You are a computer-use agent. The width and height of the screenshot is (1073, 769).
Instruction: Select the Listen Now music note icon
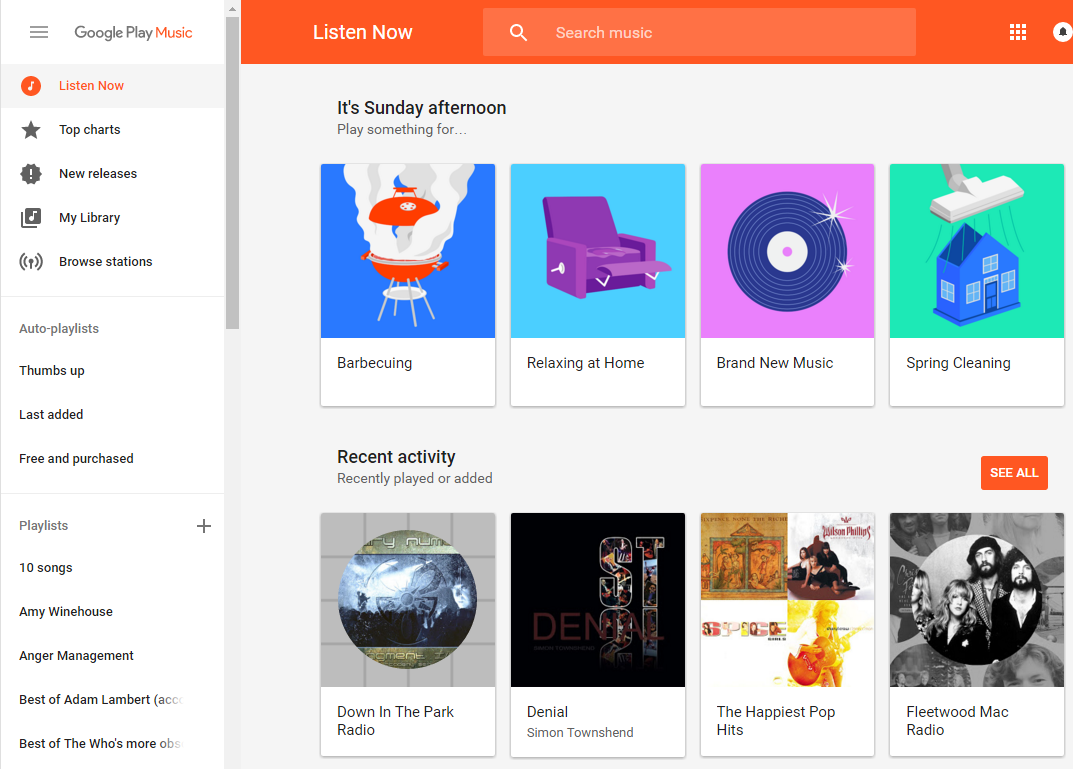point(30,85)
